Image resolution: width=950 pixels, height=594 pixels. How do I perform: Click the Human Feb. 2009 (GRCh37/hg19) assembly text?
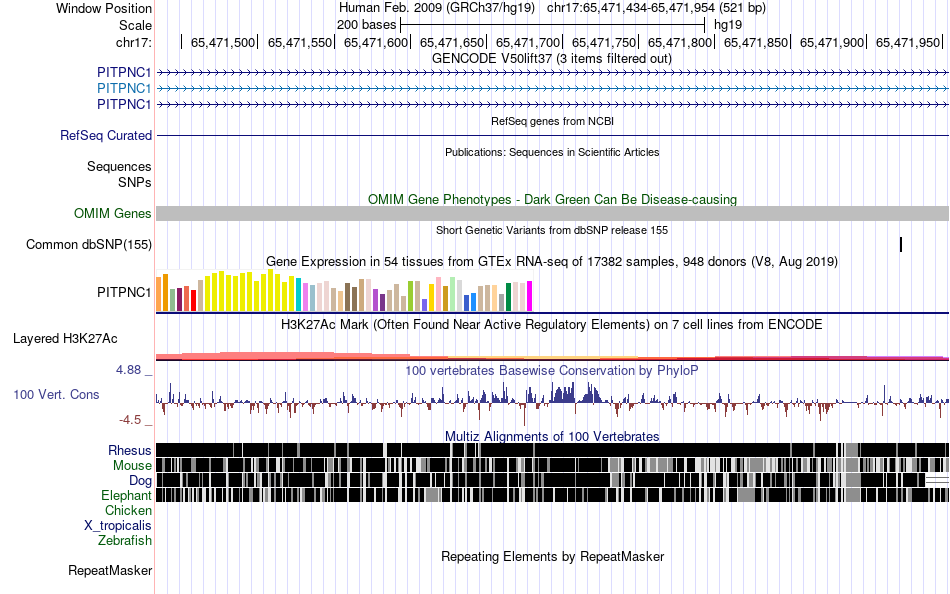tap(437, 8)
